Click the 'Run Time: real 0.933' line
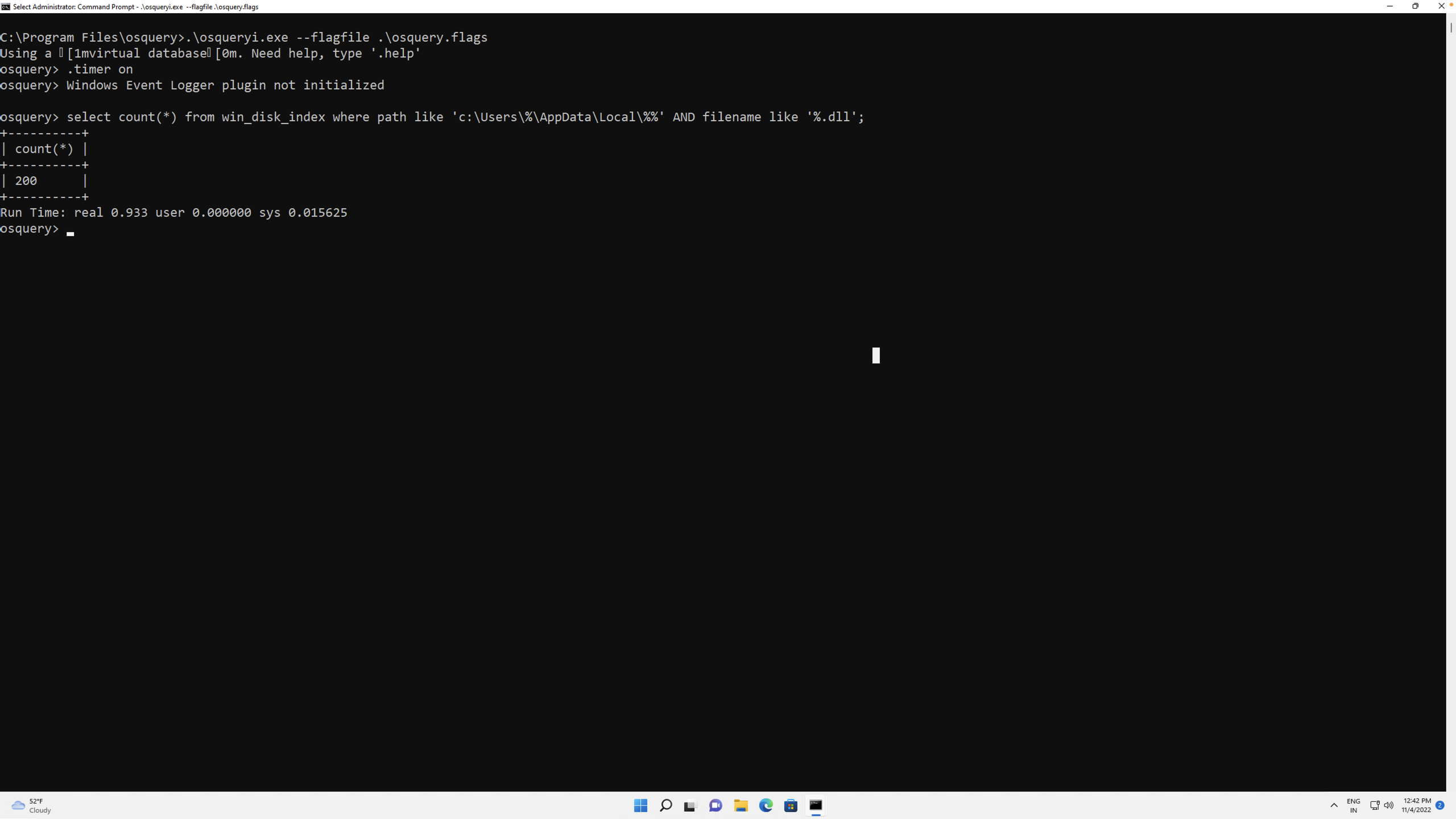The width and height of the screenshot is (1456, 819). (x=173, y=213)
